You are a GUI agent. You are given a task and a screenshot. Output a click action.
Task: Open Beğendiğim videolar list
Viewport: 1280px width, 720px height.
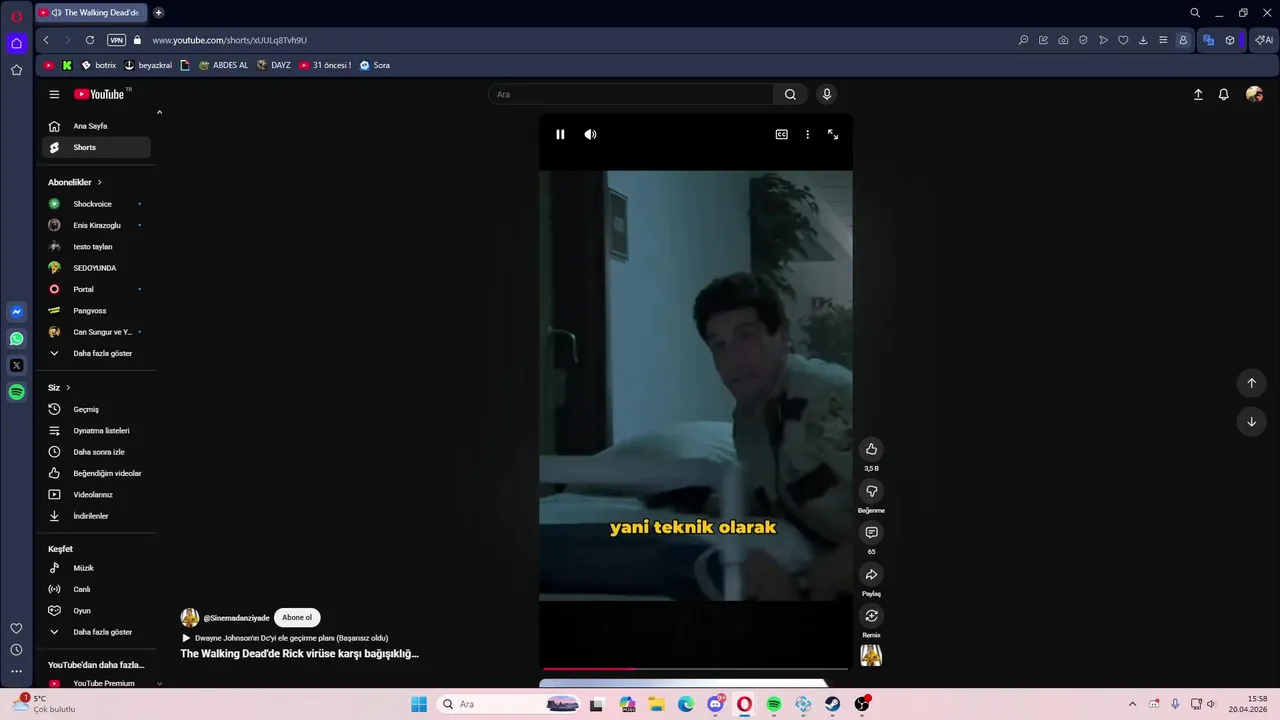[96, 473]
